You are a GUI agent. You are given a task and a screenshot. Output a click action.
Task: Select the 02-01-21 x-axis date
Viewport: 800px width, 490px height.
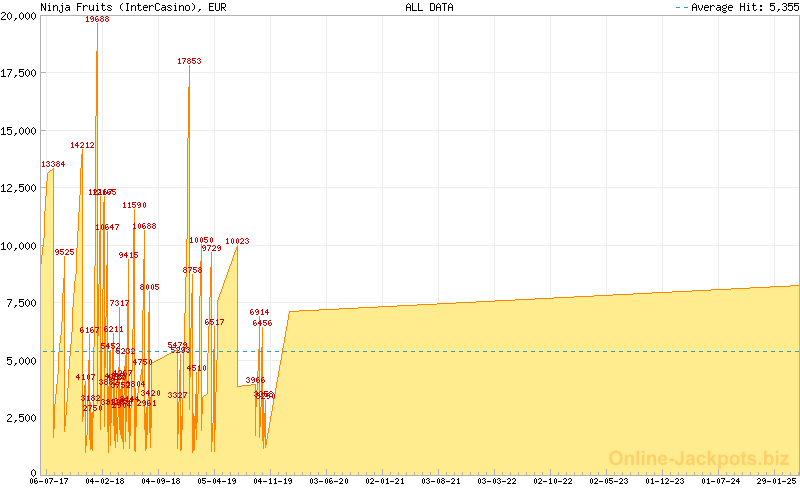tap(385, 481)
